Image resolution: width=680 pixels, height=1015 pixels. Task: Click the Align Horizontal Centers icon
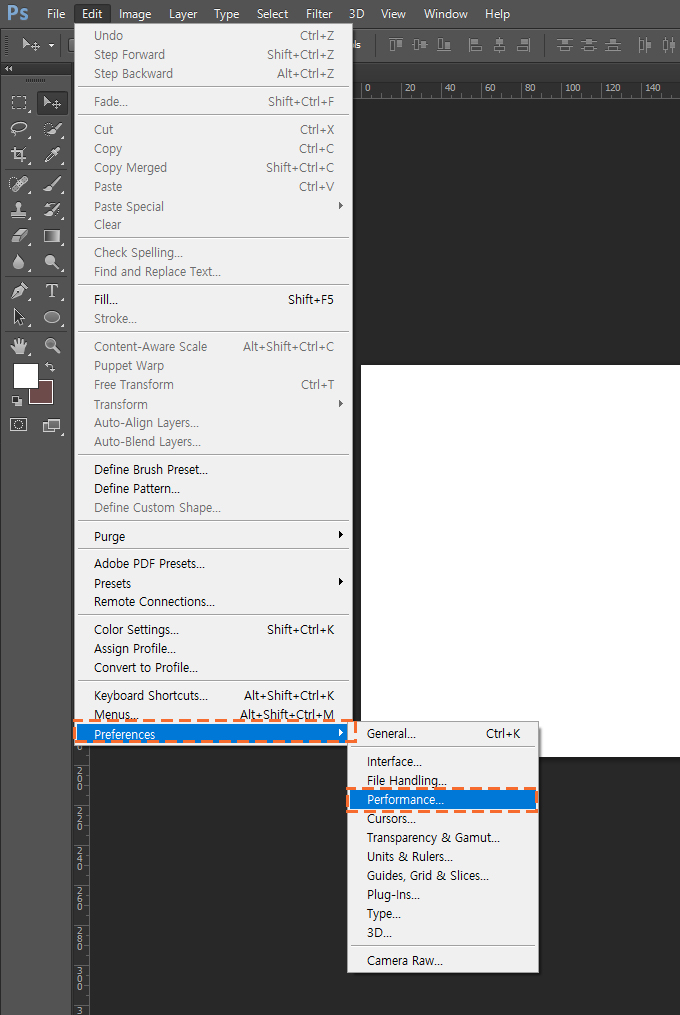(x=499, y=45)
